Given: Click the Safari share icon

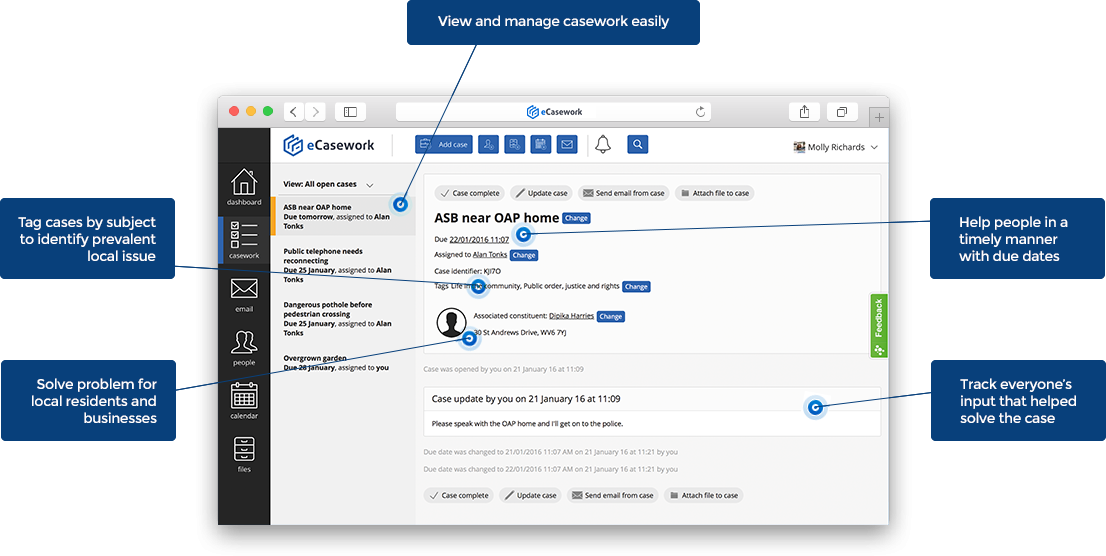Looking at the screenshot, I should (x=804, y=111).
